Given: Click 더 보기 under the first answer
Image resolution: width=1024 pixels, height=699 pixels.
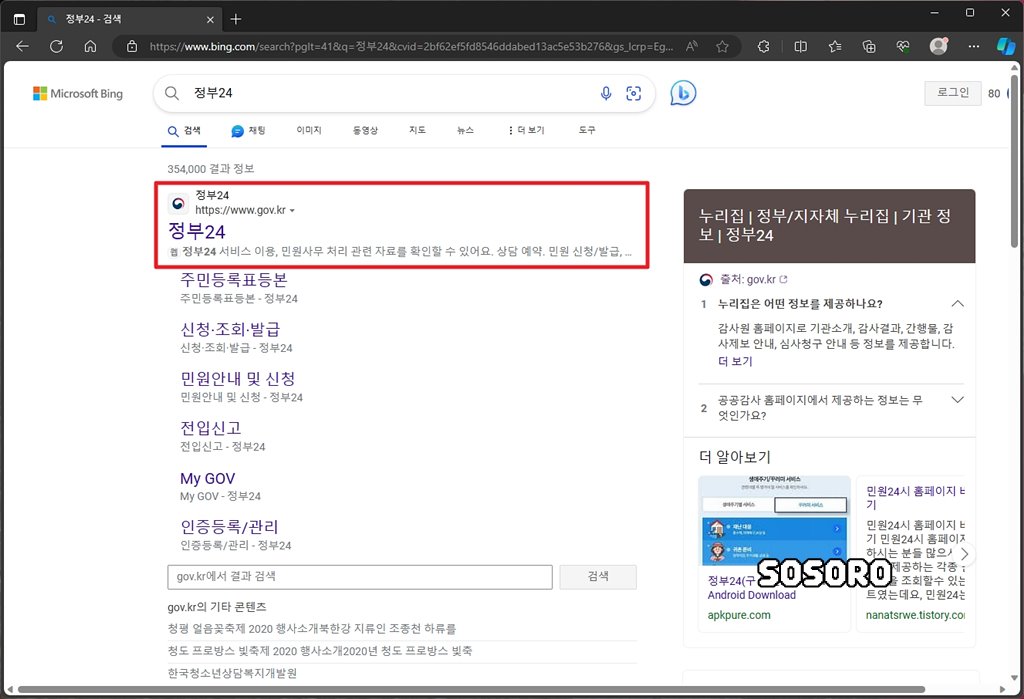Looking at the screenshot, I should point(735,361).
